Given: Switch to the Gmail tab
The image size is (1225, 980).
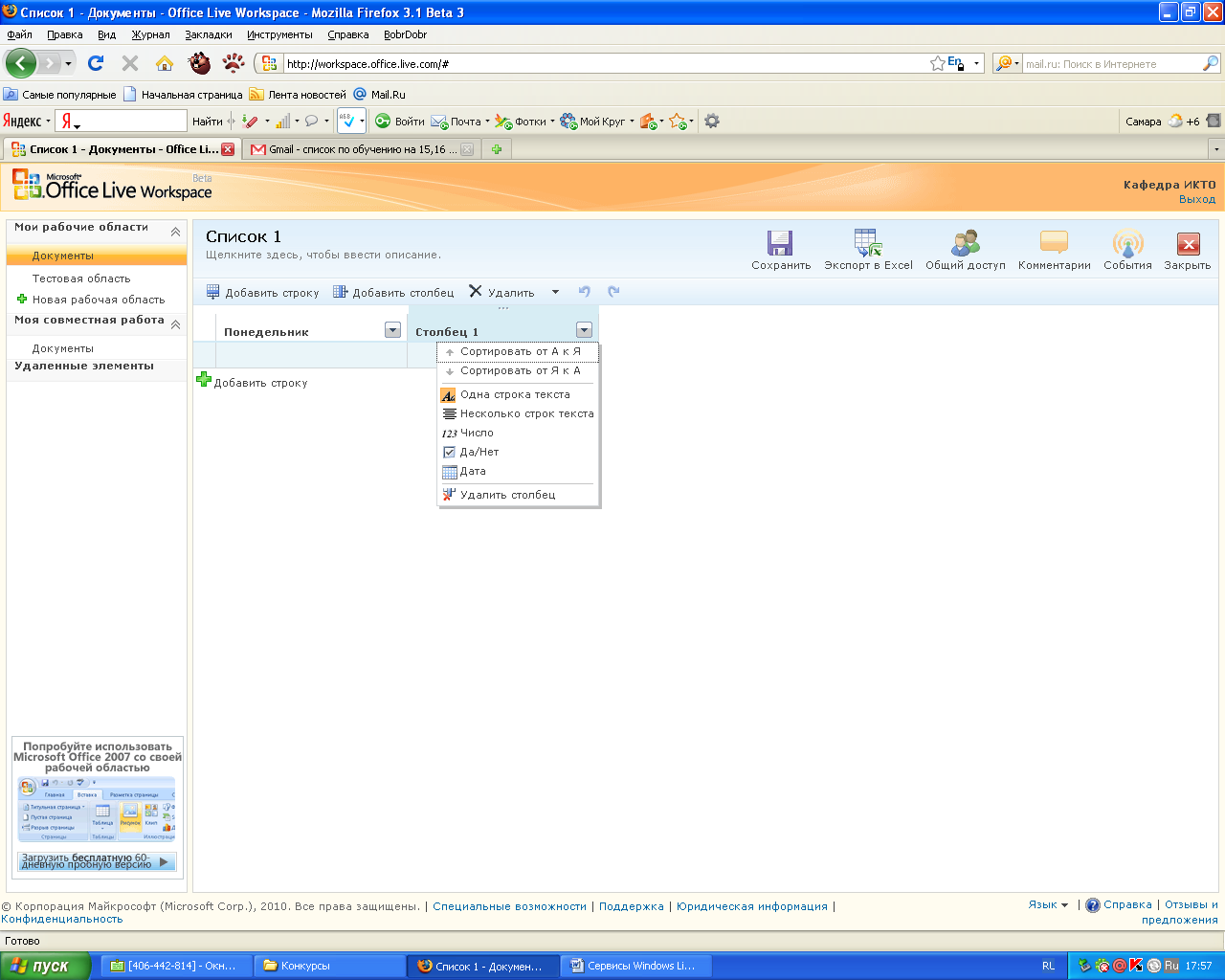Looking at the screenshot, I should point(362,149).
